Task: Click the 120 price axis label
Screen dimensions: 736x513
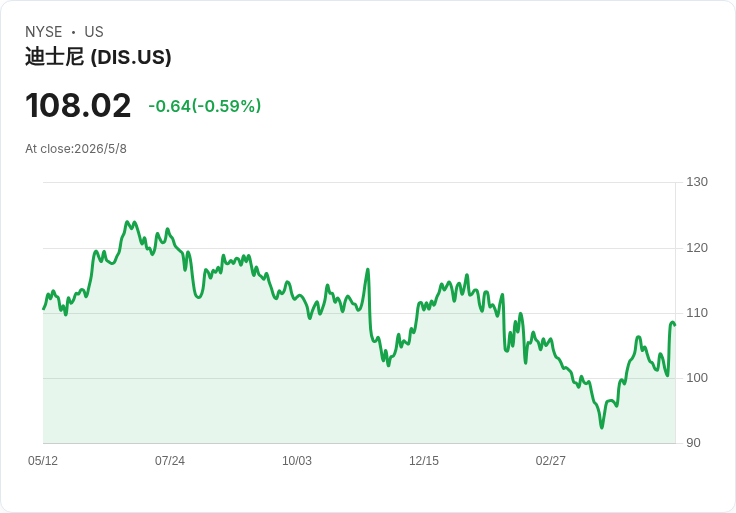Action: [x=697, y=248]
